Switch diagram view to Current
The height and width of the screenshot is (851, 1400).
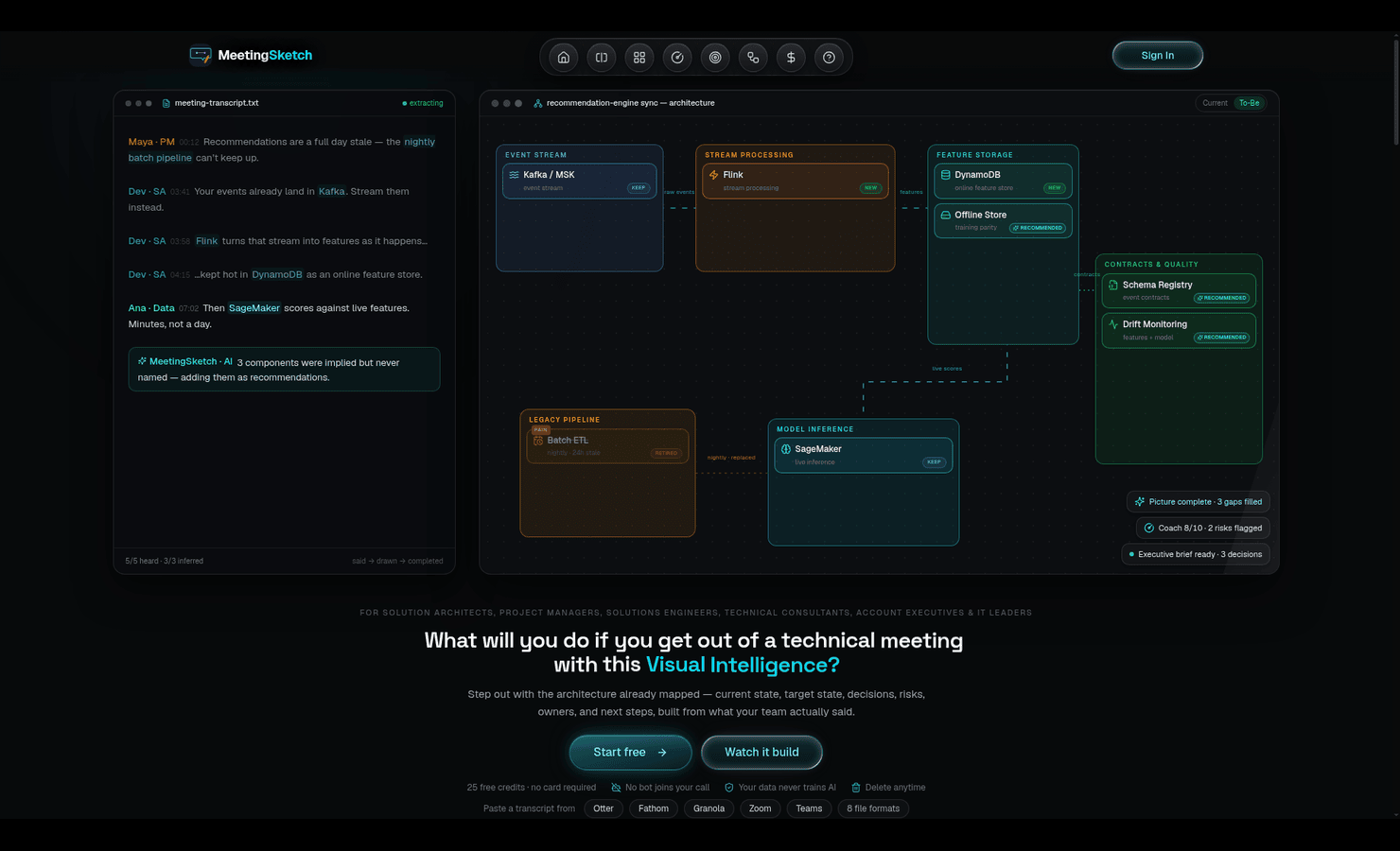(x=1215, y=103)
